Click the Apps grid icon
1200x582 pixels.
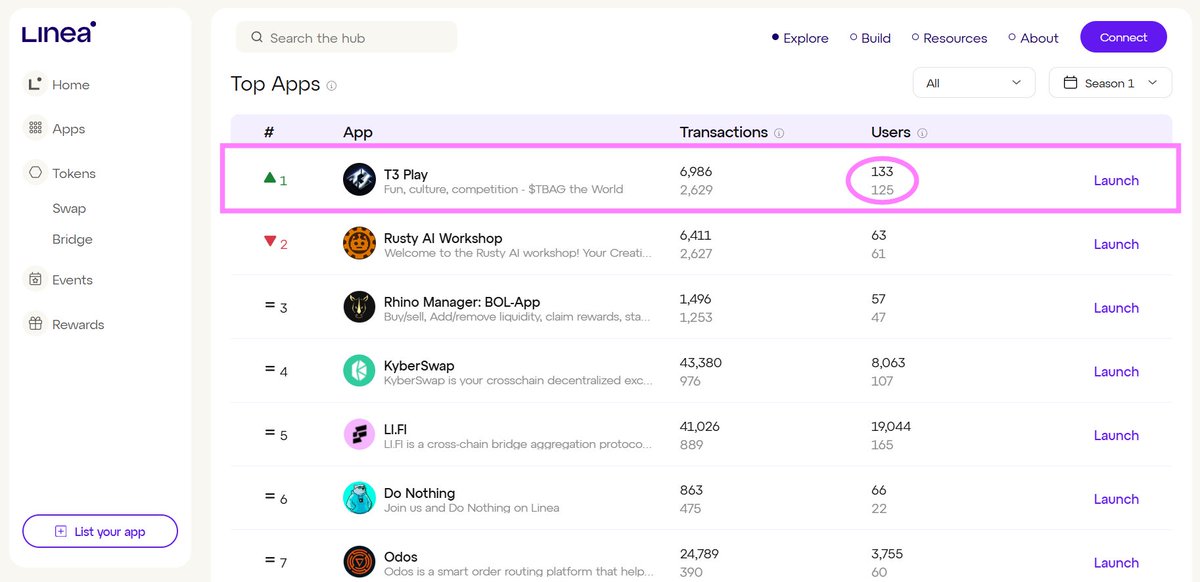(x=35, y=129)
